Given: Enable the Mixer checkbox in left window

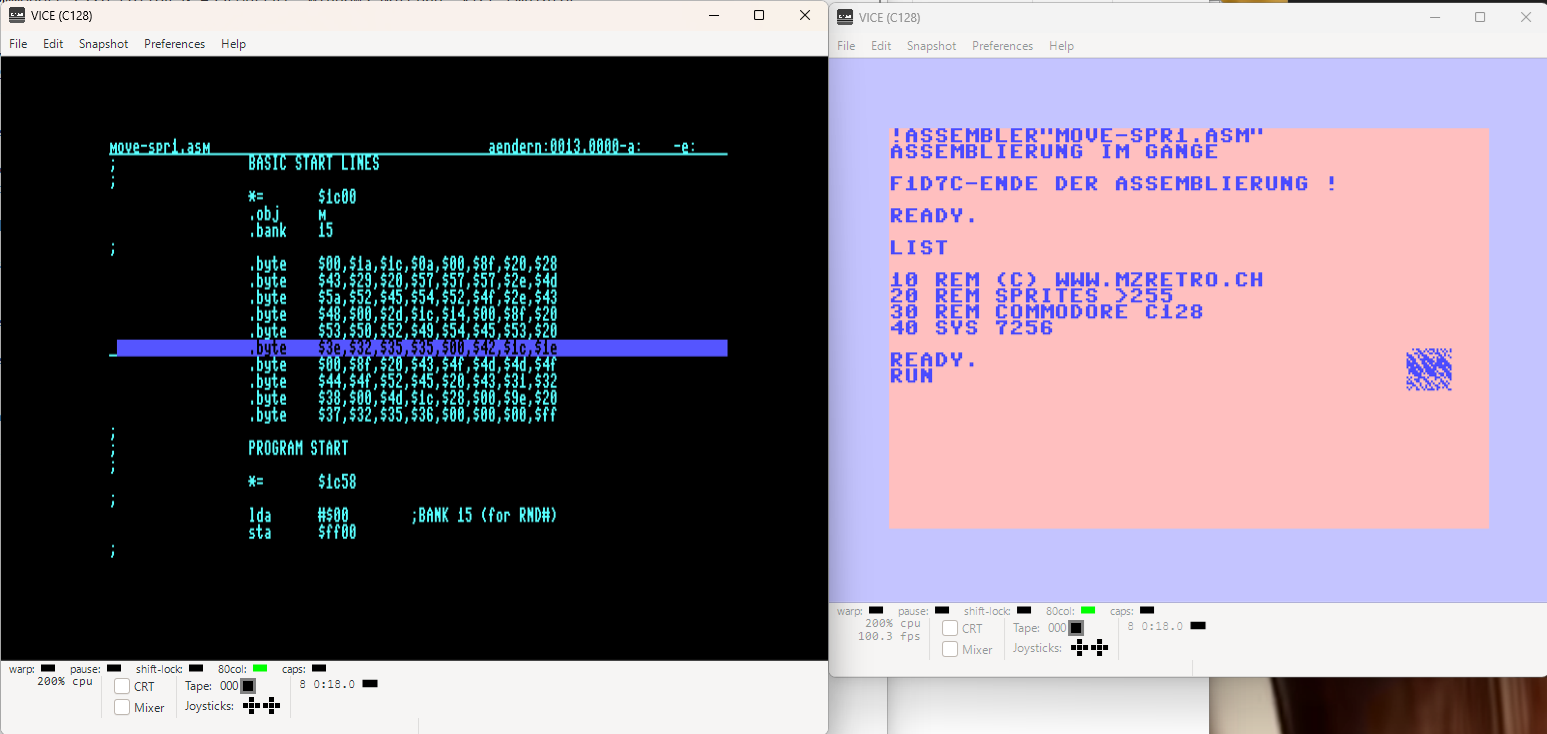Looking at the screenshot, I should (x=122, y=707).
